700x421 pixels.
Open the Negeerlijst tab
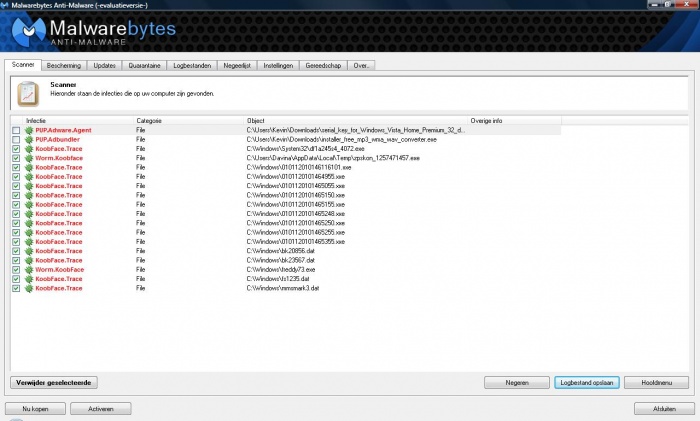pos(237,66)
